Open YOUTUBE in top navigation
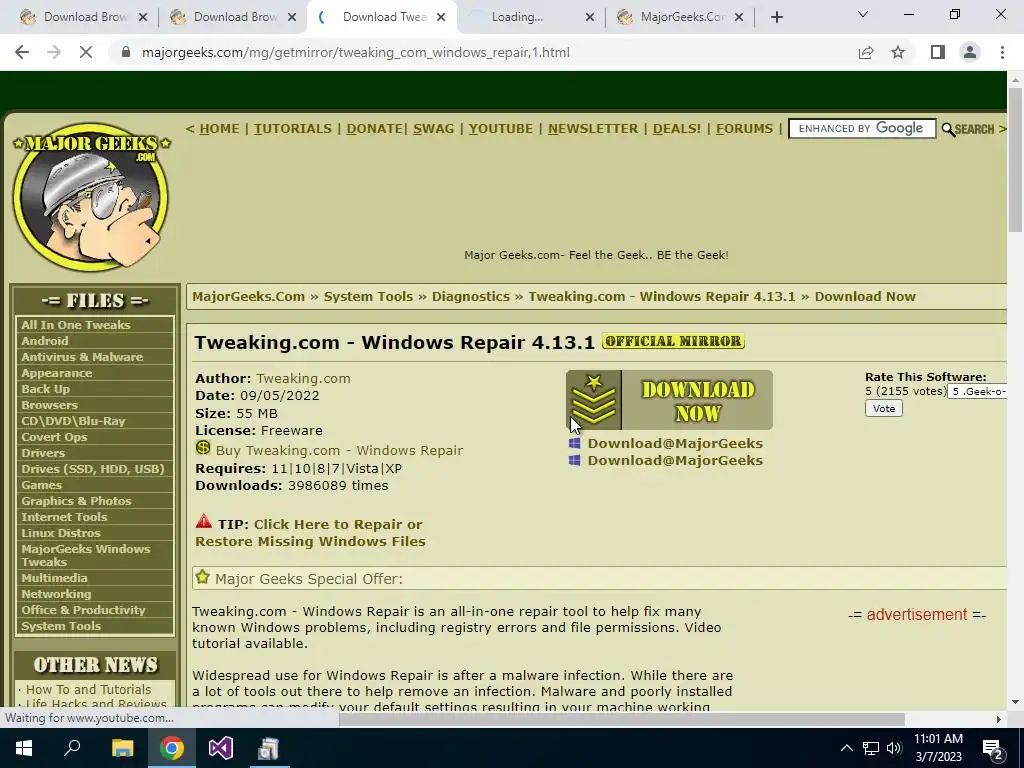The height and width of the screenshot is (768, 1024). (501, 129)
